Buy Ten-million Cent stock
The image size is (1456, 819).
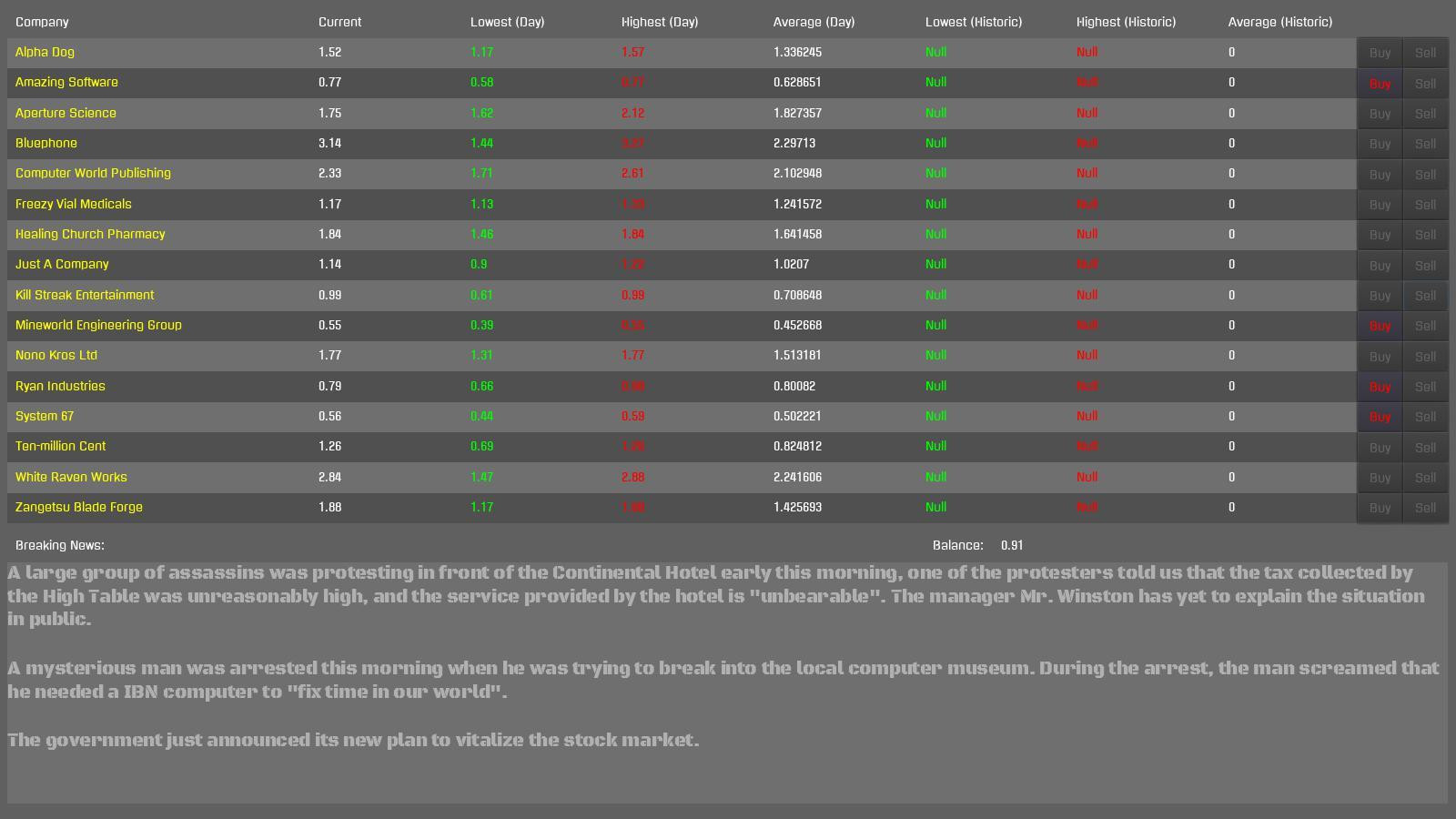tap(1380, 447)
